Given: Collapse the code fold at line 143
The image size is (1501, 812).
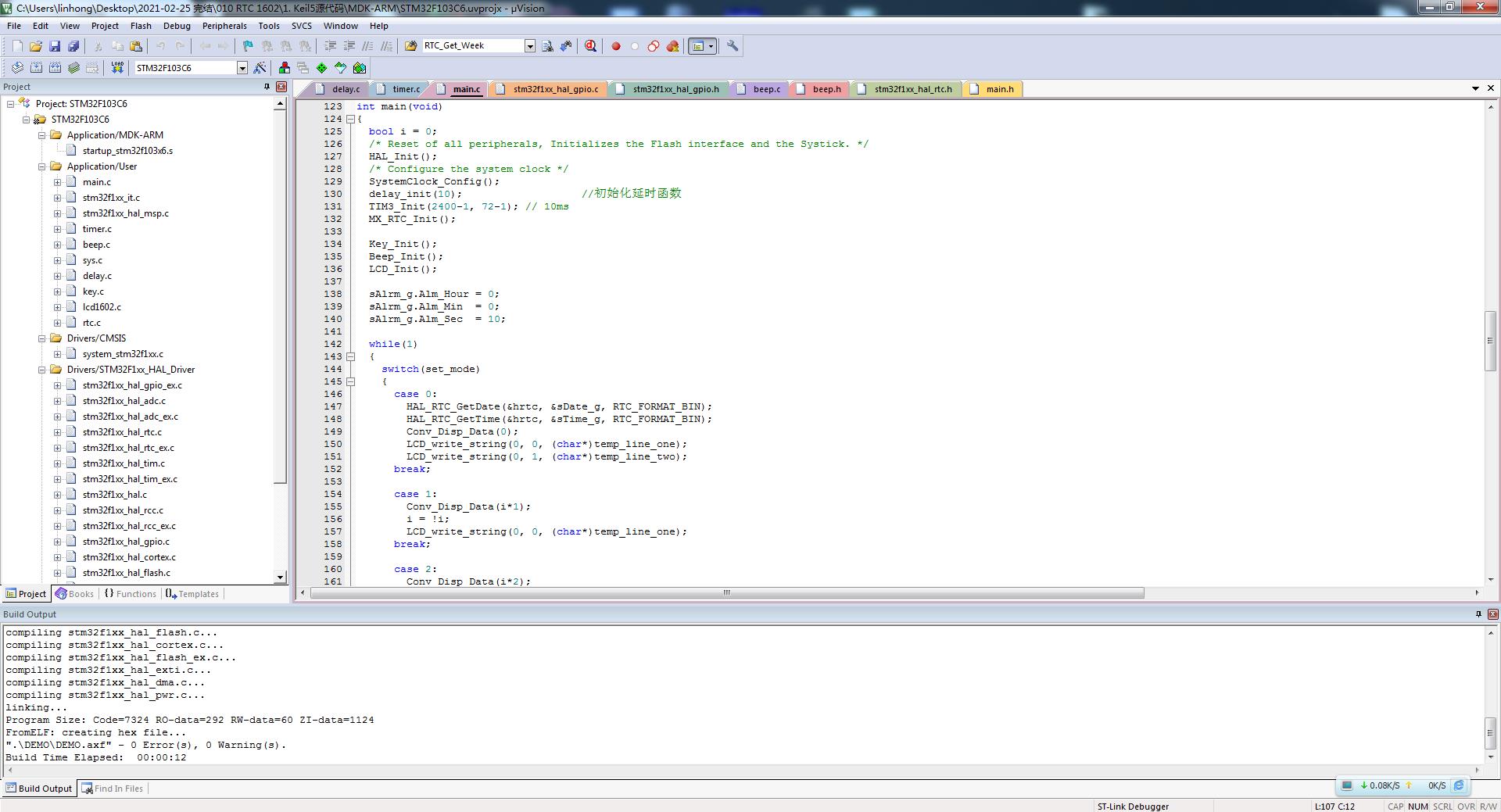Looking at the screenshot, I should [350, 356].
